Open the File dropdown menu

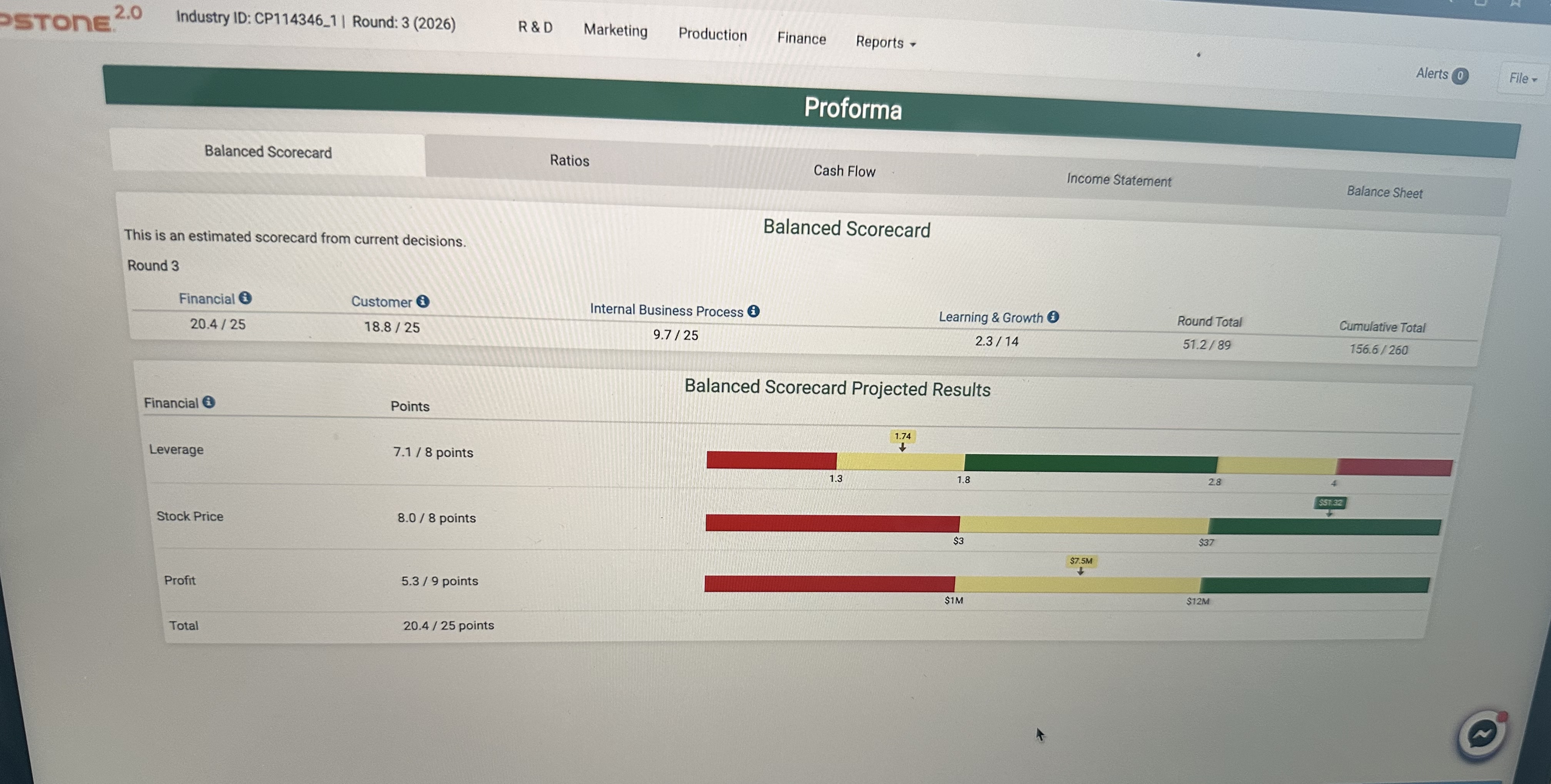tap(1522, 79)
